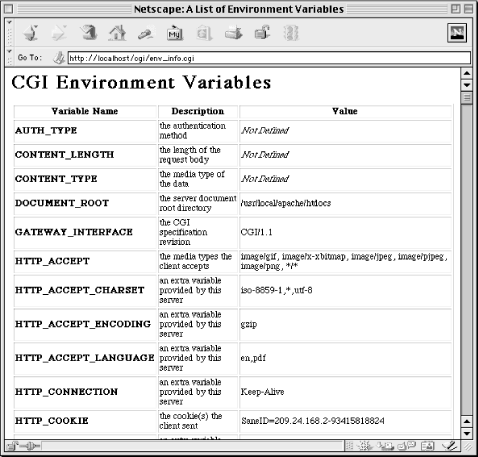The image size is (478, 457).
Task: Open Search with the flashlight icon
Action: [146, 33]
